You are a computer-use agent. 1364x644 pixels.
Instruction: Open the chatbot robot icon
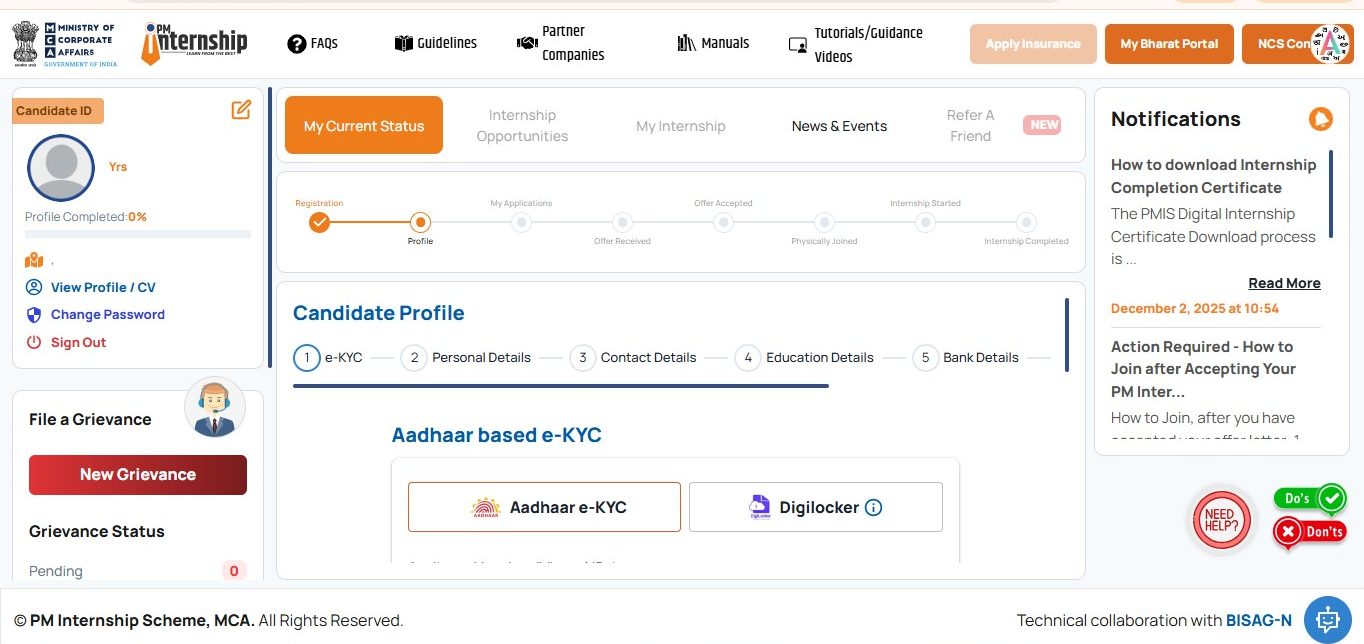1328,620
